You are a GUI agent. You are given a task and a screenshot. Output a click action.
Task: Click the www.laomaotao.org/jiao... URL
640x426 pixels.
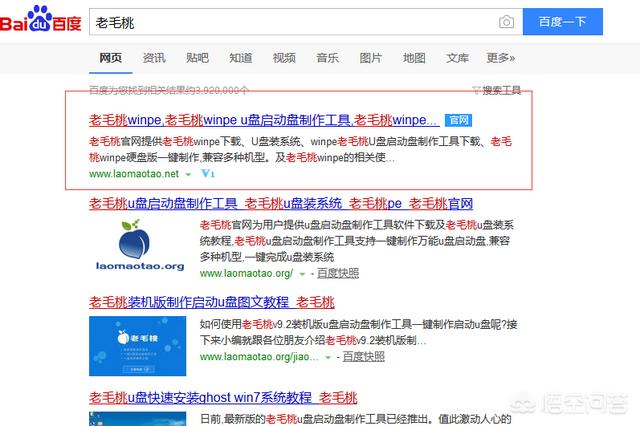(x=259, y=357)
